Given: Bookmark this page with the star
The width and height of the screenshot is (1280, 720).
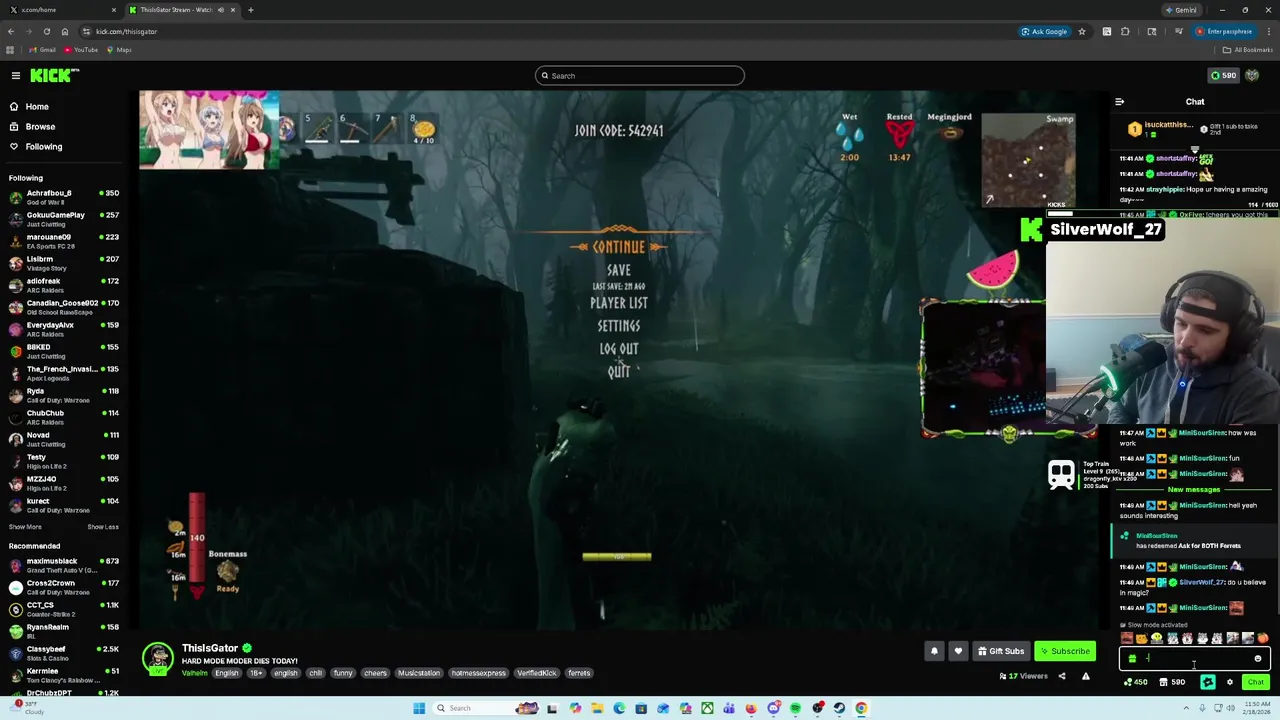Looking at the screenshot, I should point(1082,31).
